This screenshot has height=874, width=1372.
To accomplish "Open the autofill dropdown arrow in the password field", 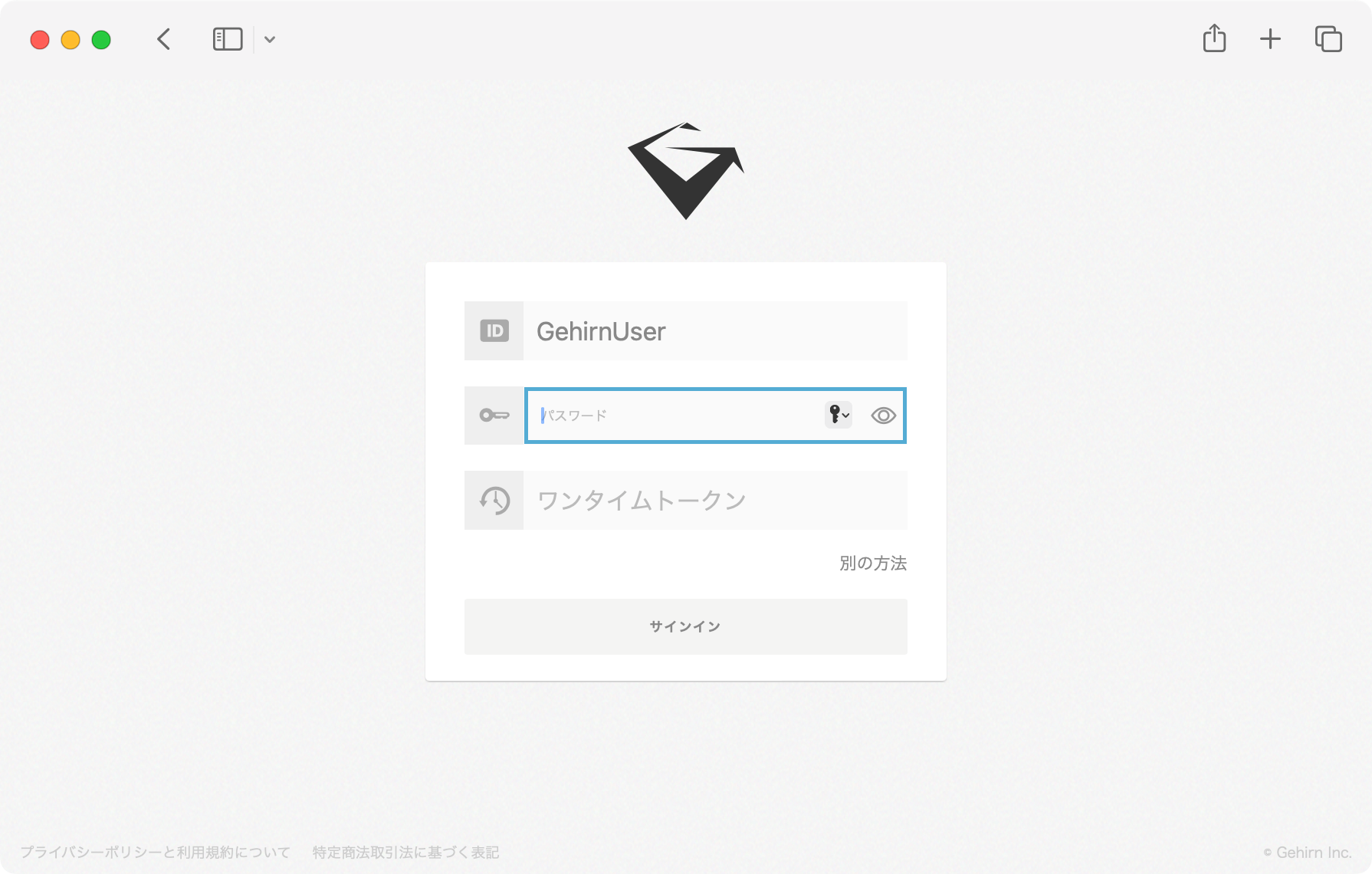I will pos(846,416).
